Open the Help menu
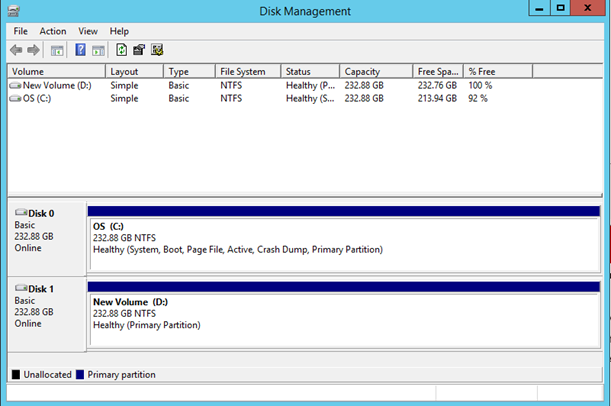The height and width of the screenshot is (406, 611). click(119, 31)
